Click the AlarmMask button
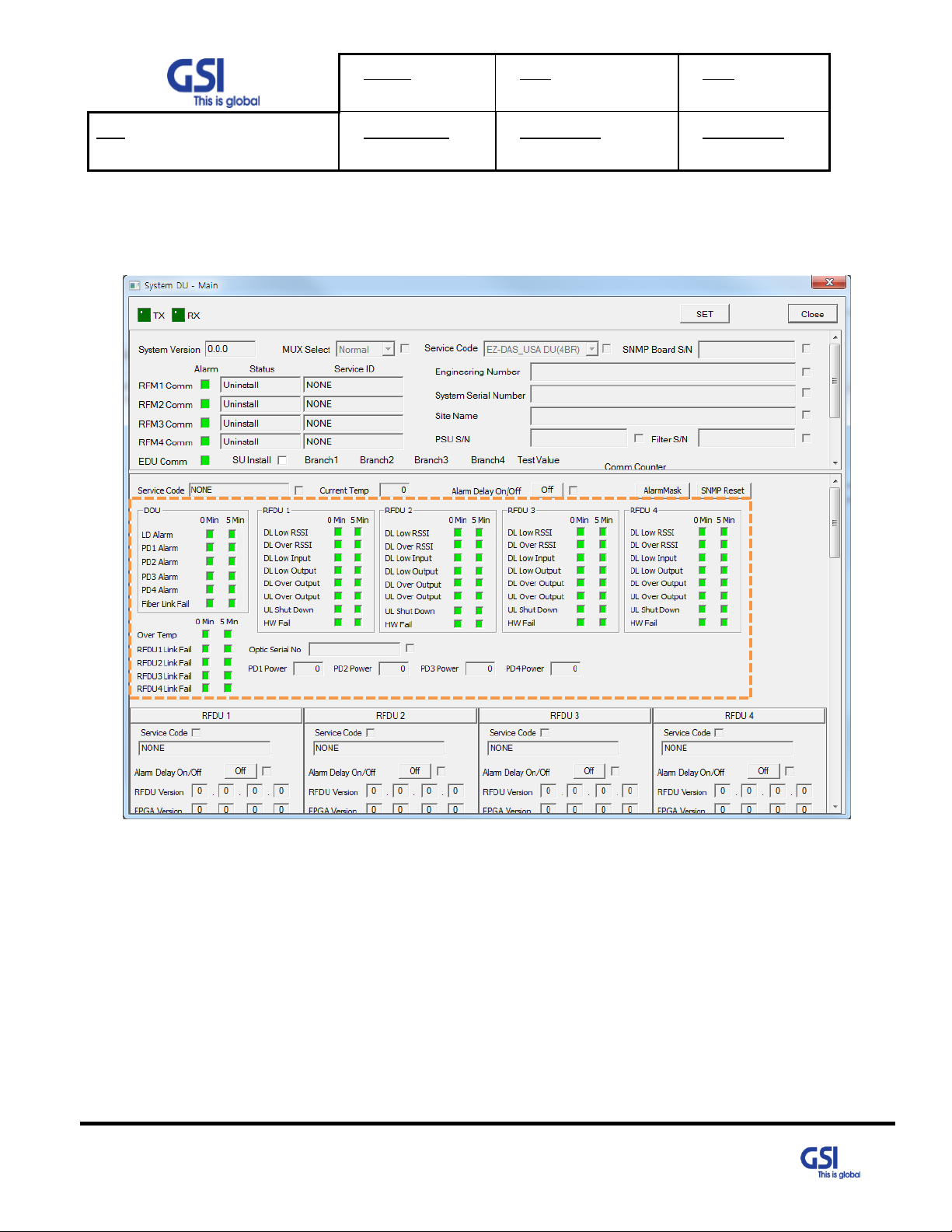 [x=662, y=490]
